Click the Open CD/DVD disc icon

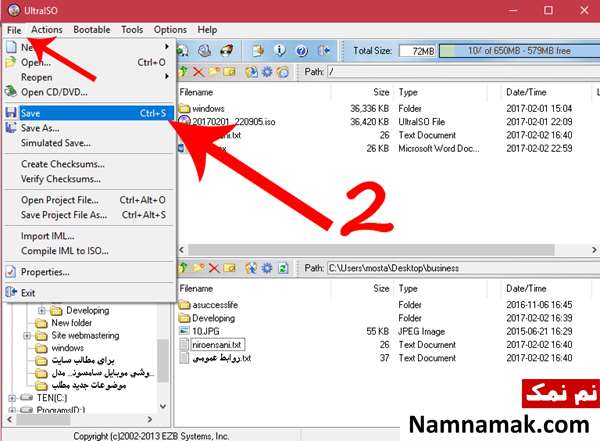click(x=11, y=91)
